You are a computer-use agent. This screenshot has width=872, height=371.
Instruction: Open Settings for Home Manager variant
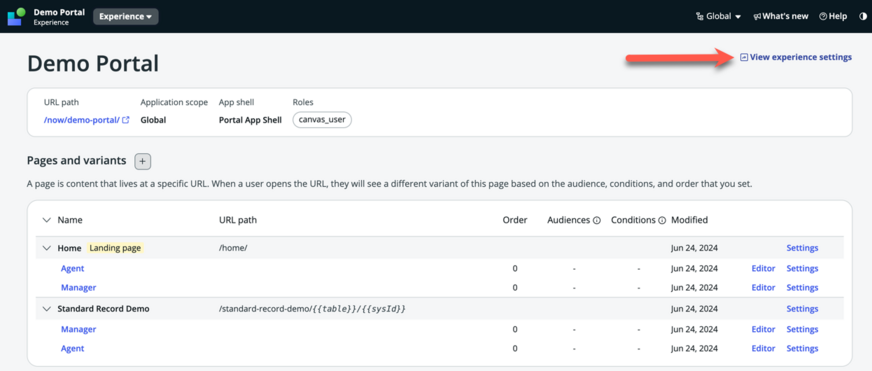pos(802,288)
